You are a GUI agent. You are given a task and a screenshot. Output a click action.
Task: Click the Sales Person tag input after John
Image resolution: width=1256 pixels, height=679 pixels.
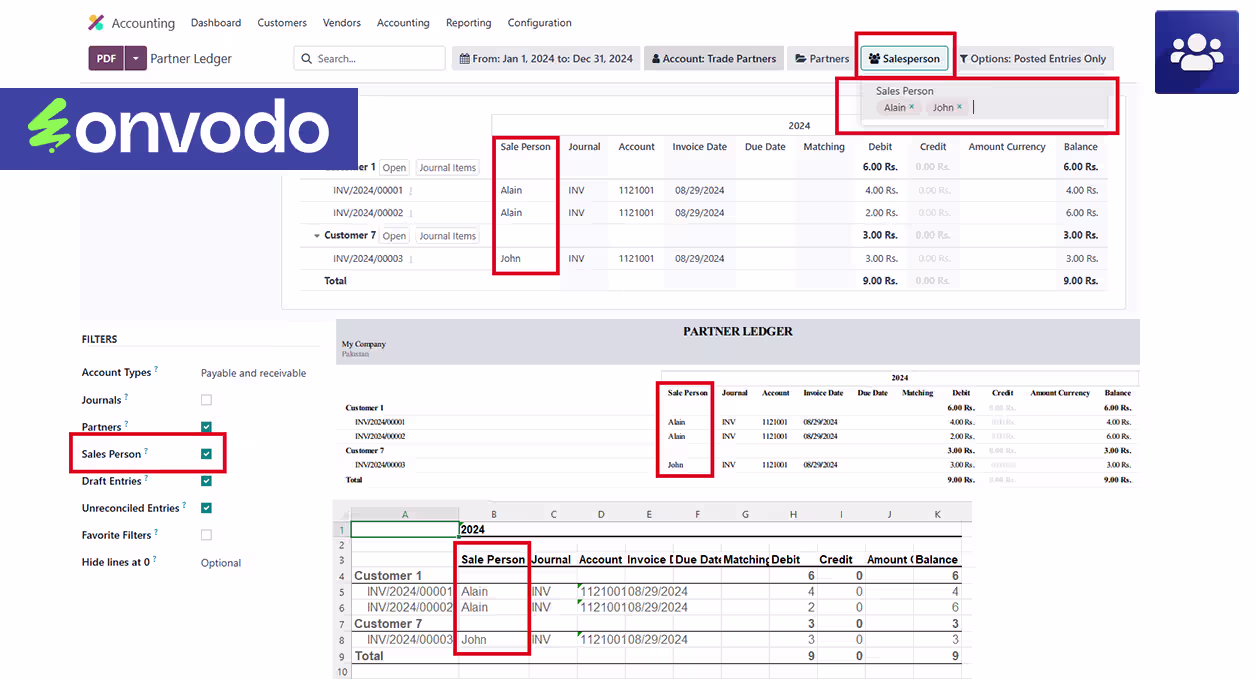click(x=1038, y=107)
